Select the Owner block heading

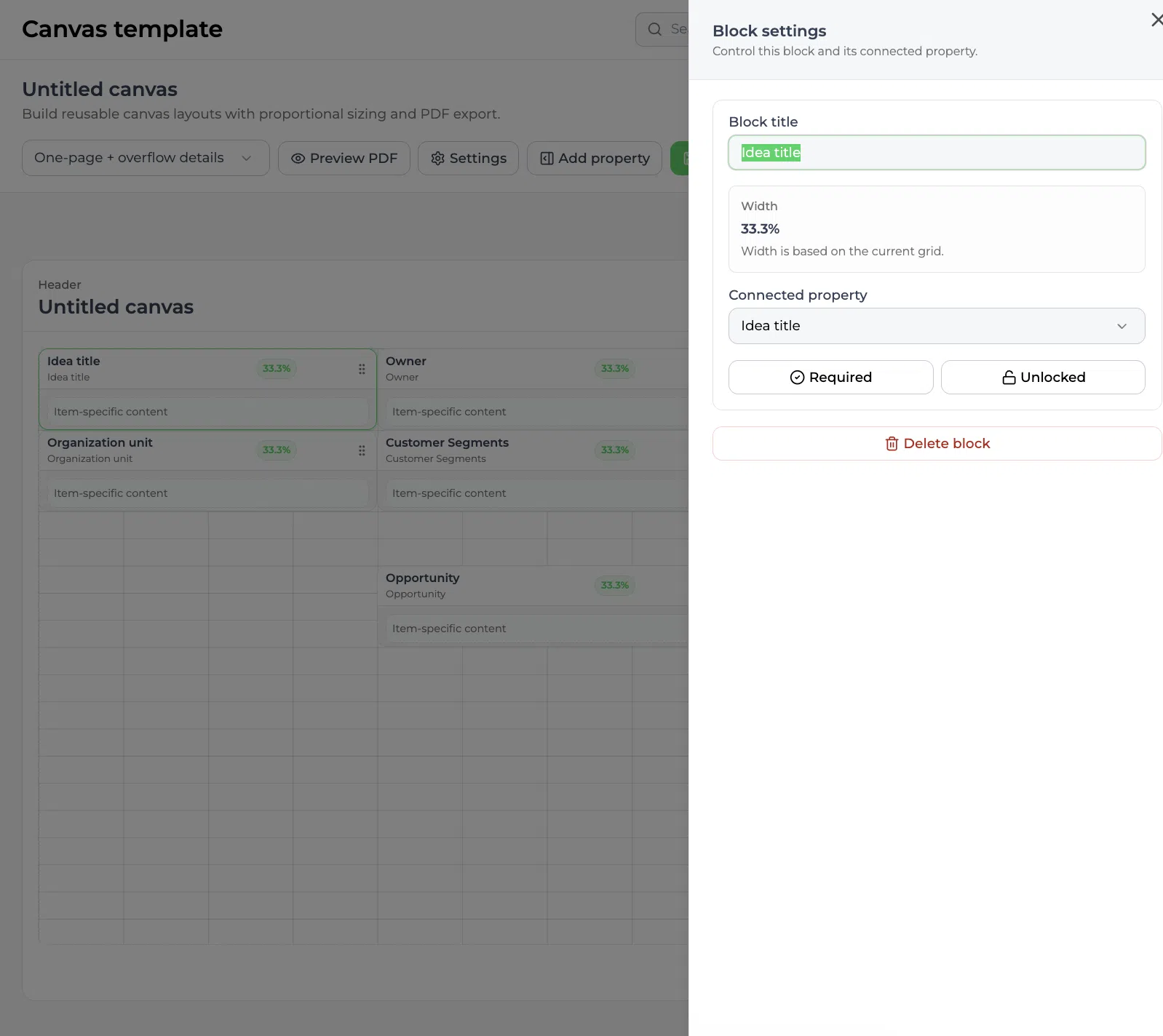[x=406, y=362]
